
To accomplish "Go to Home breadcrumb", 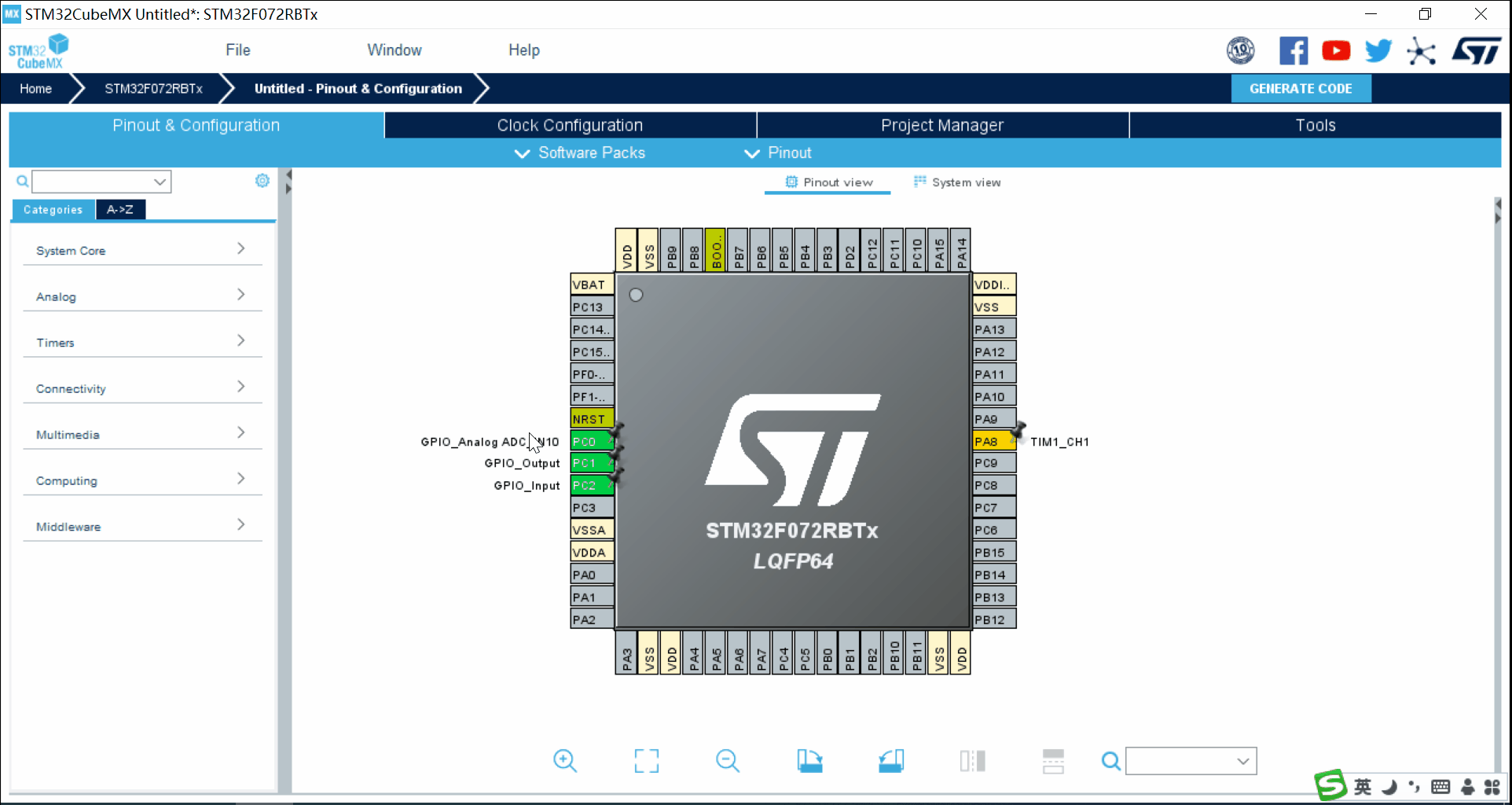I will coord(35,89).
